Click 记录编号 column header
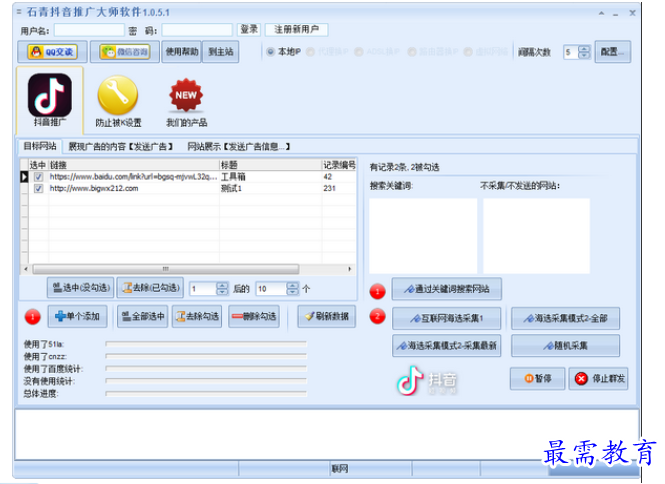 (339, 165)
